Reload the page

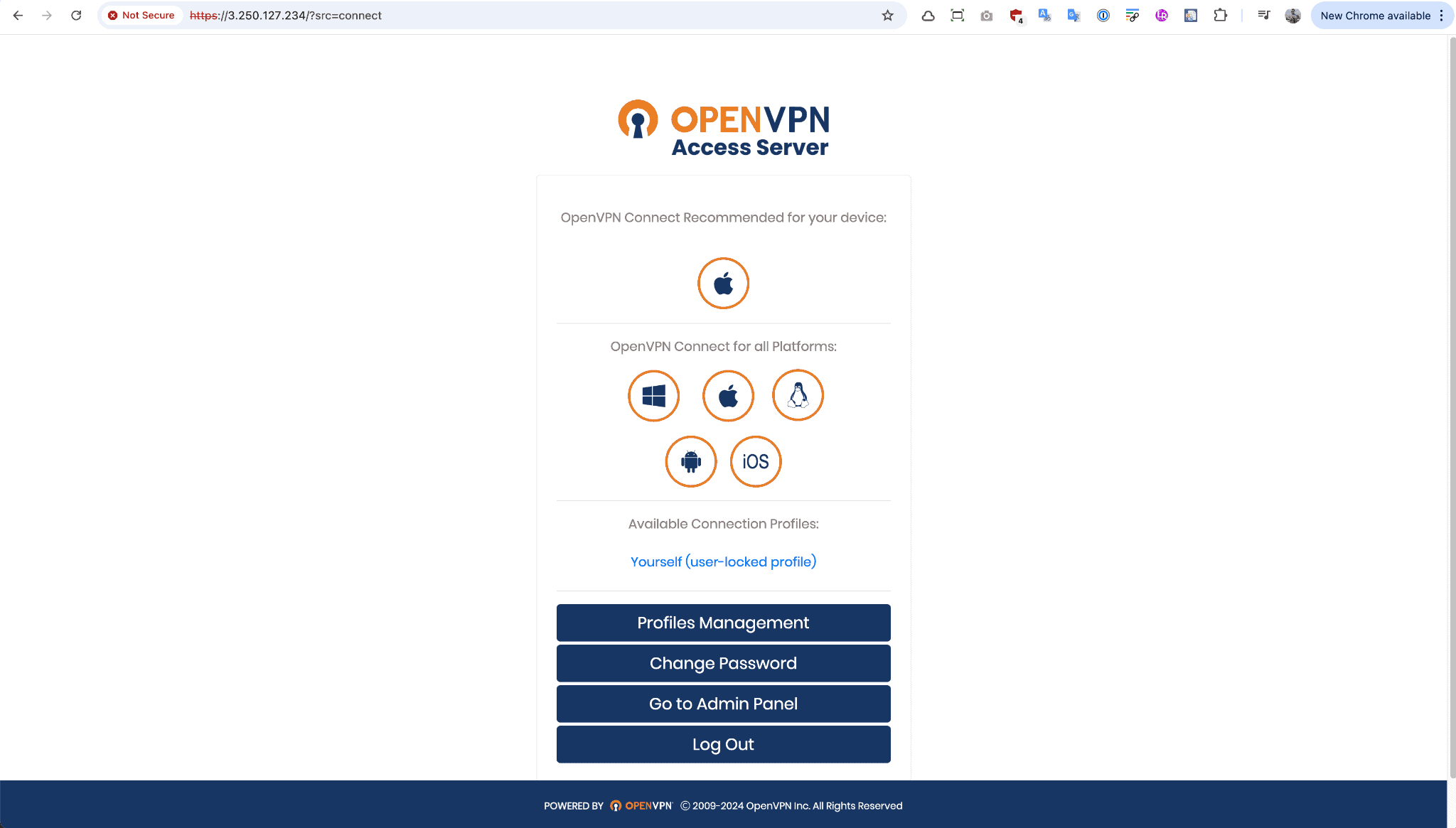(x=76, y=15)
